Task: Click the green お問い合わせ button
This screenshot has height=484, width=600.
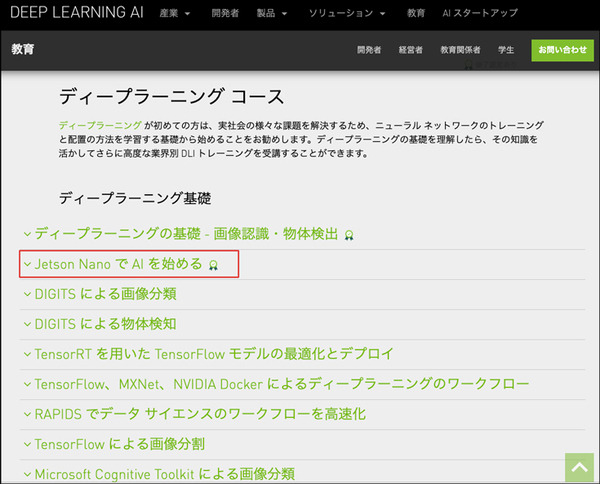Action: [561, 49]
